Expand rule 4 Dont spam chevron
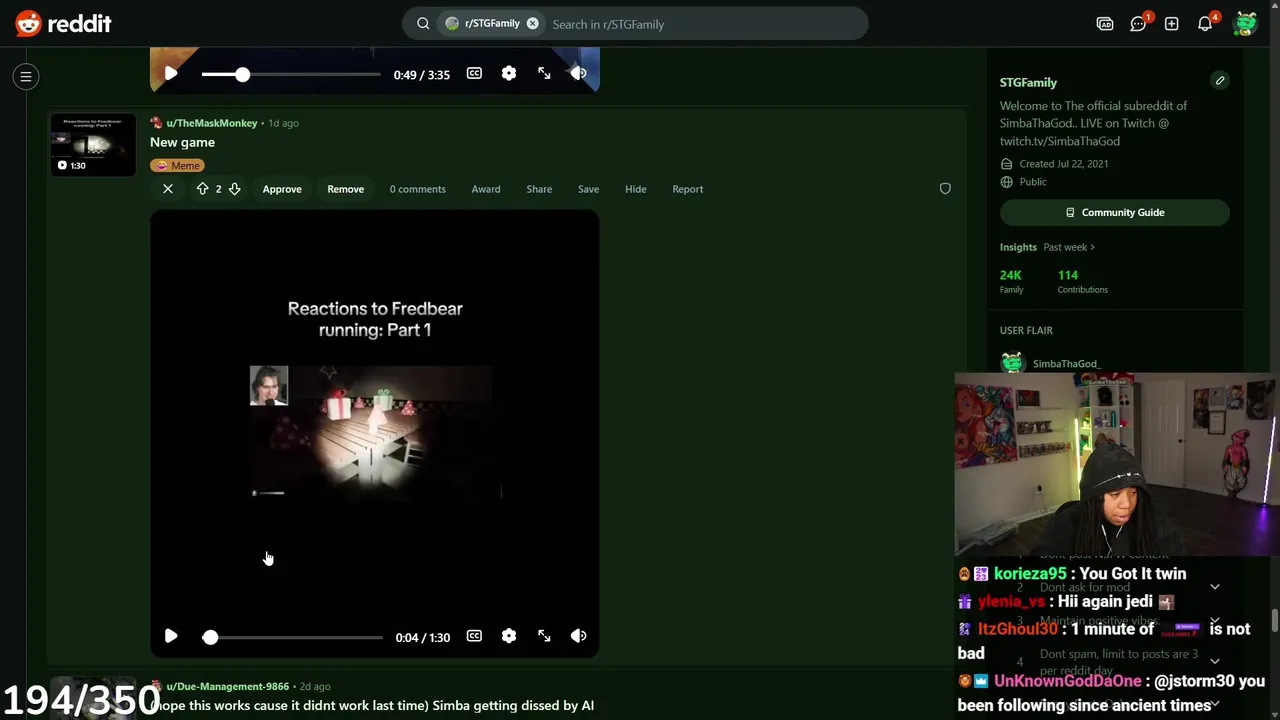 1215,661
